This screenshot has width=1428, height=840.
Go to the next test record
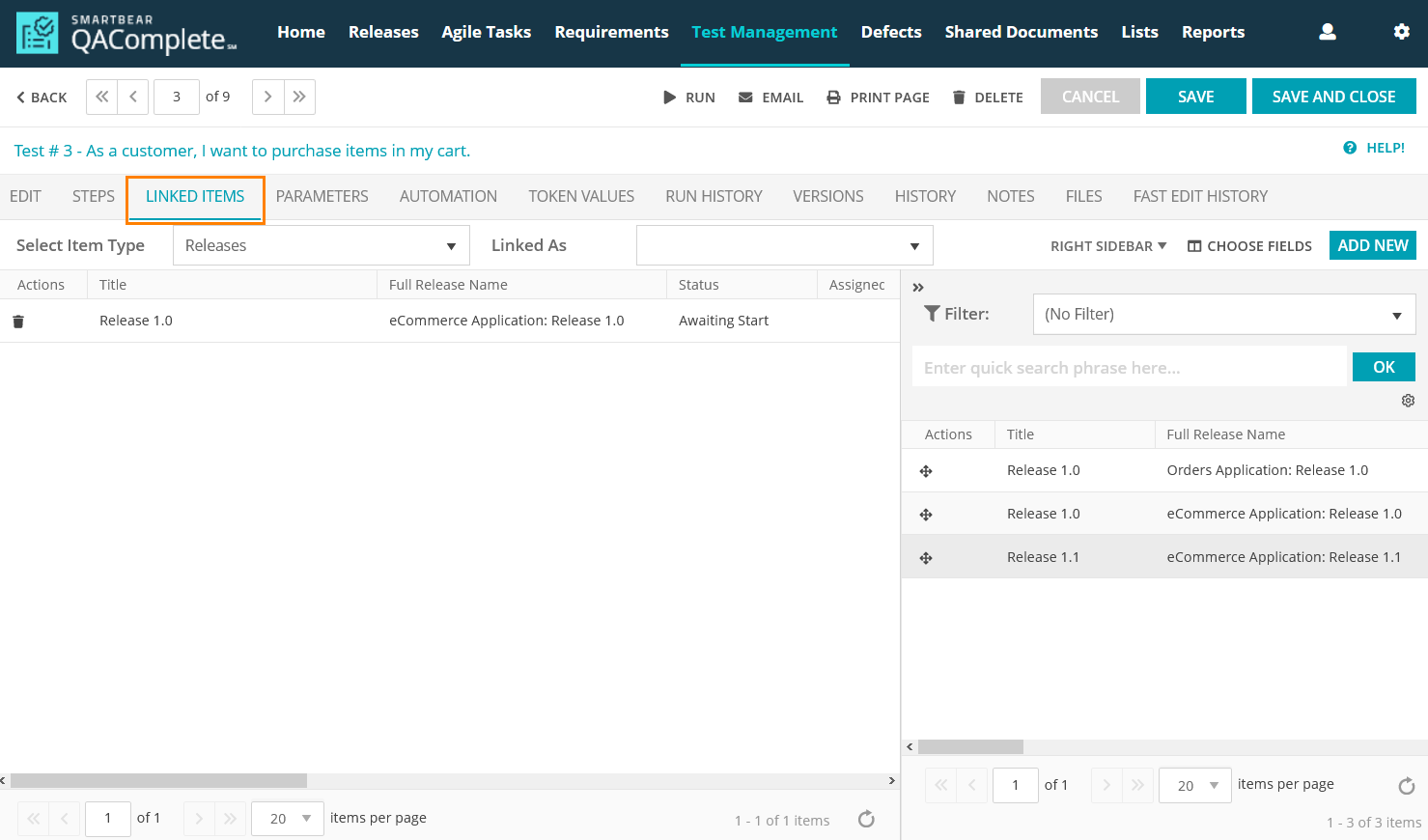[267, 97]
